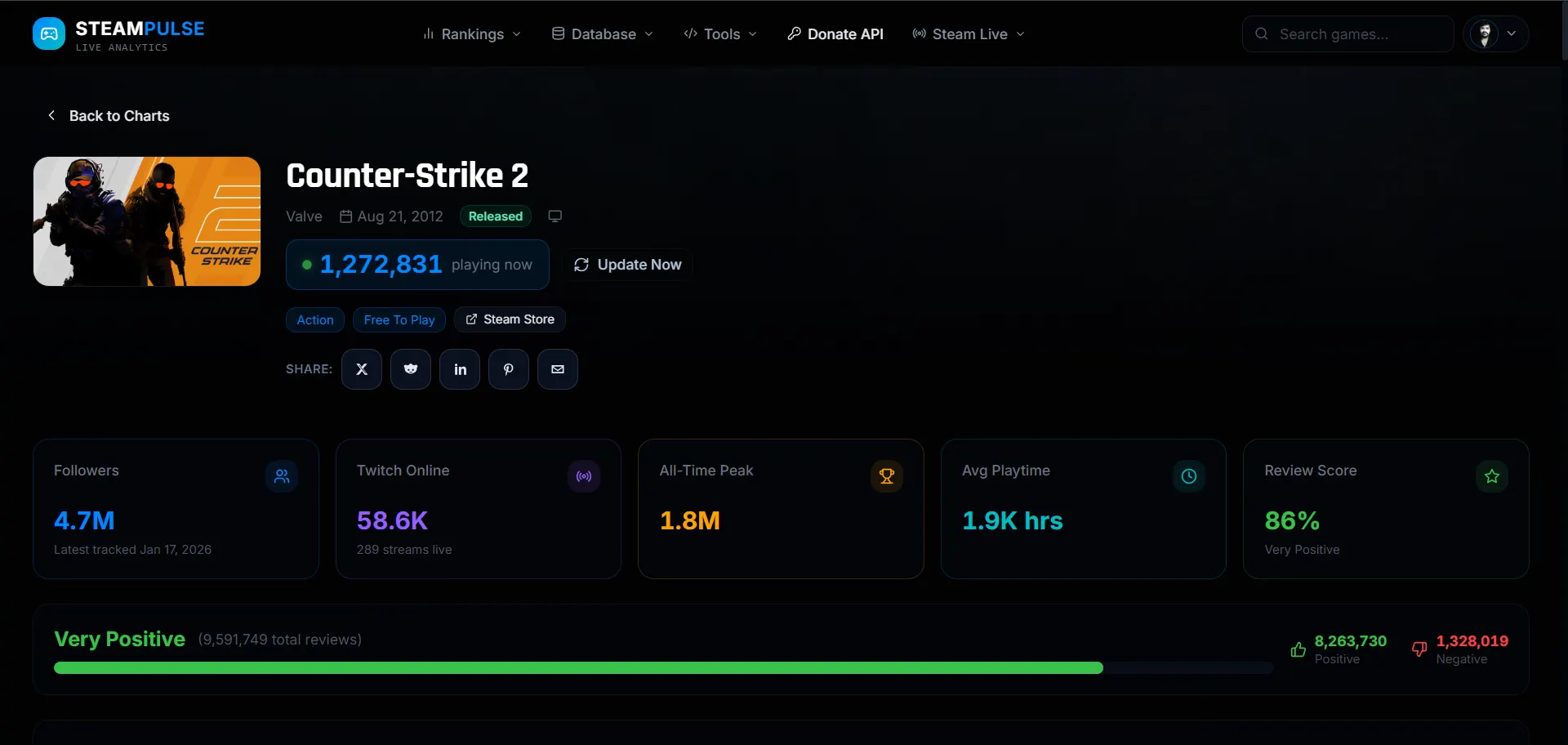
Task: Open the Donate API page
Action: [835, 33]
